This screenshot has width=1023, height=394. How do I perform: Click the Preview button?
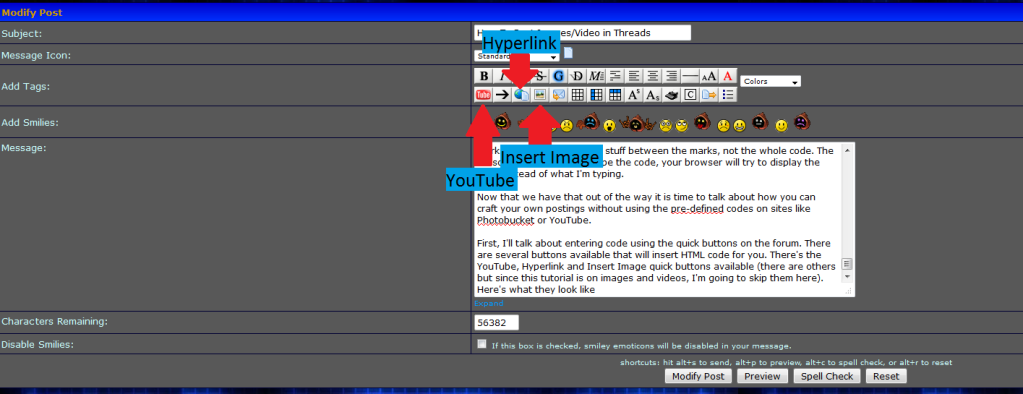pyautogui.click(x=762, y=376)
